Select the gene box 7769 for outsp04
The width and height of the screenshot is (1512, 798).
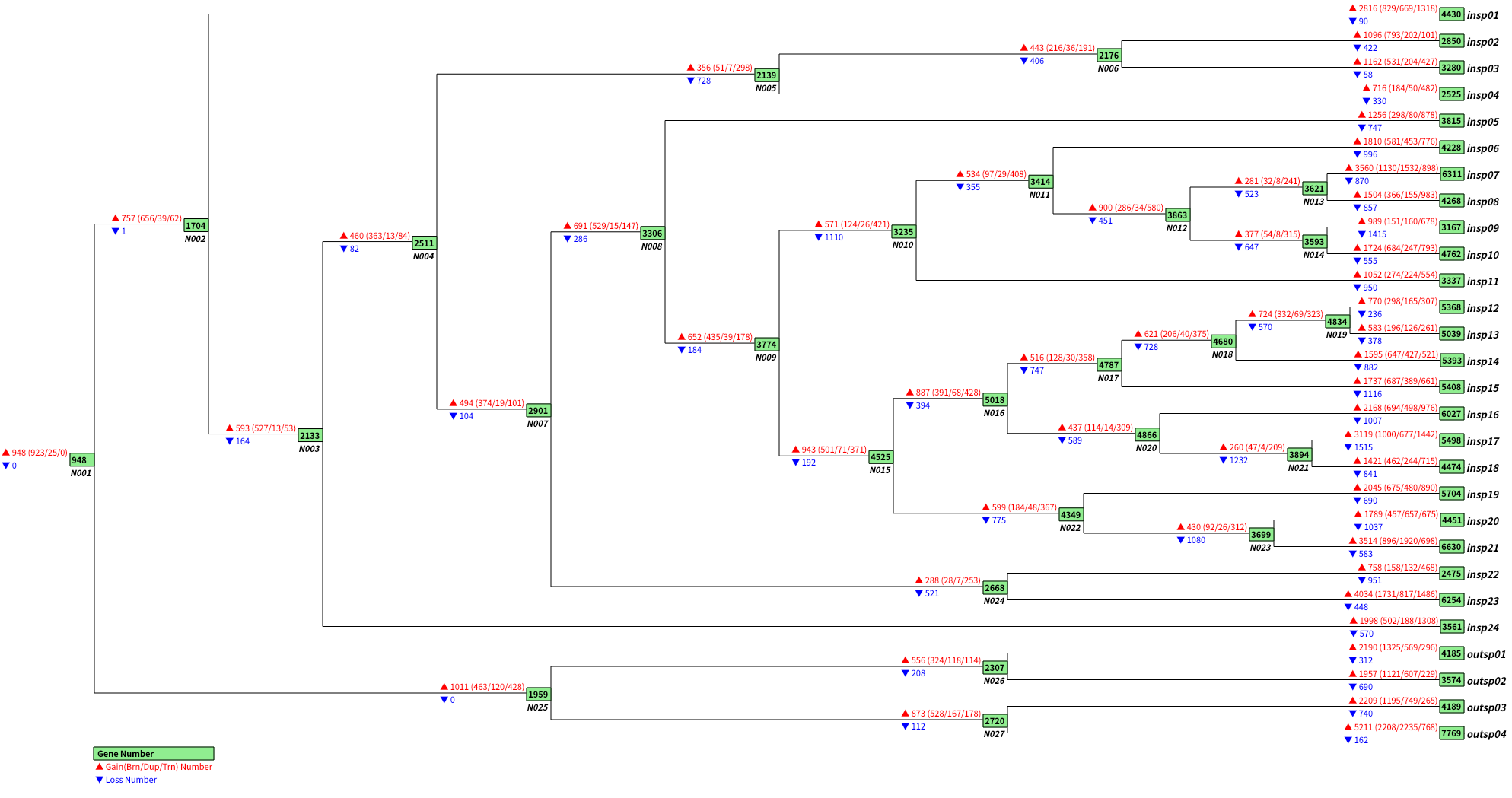coord(1451,733)
